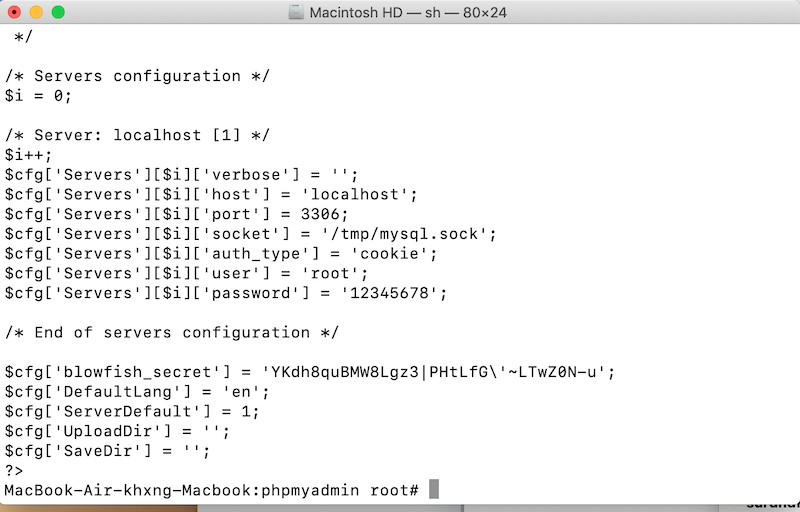Click the terminal cursor block at the prompt

point(434,489)
